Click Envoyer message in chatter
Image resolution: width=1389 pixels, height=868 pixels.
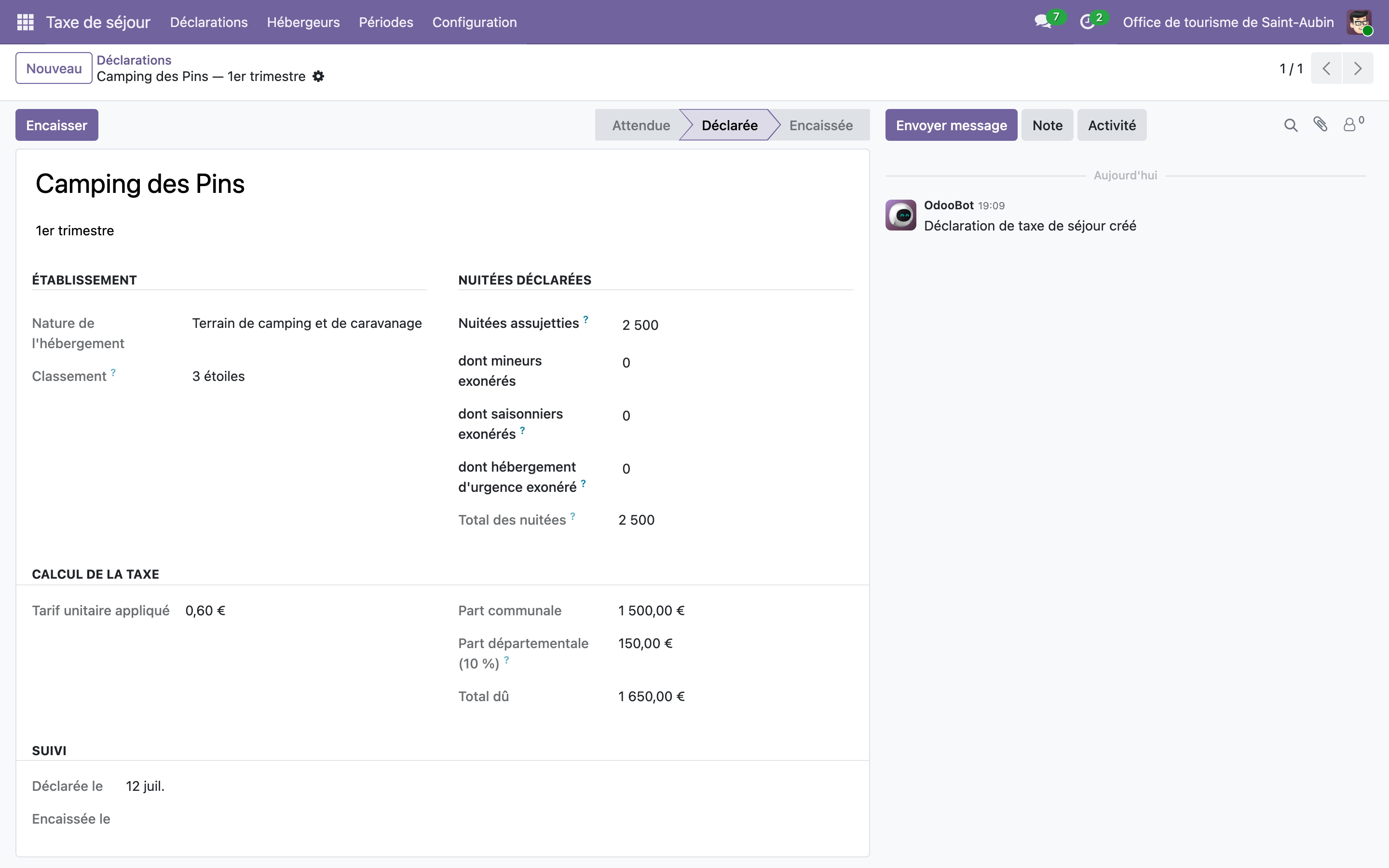951,125
